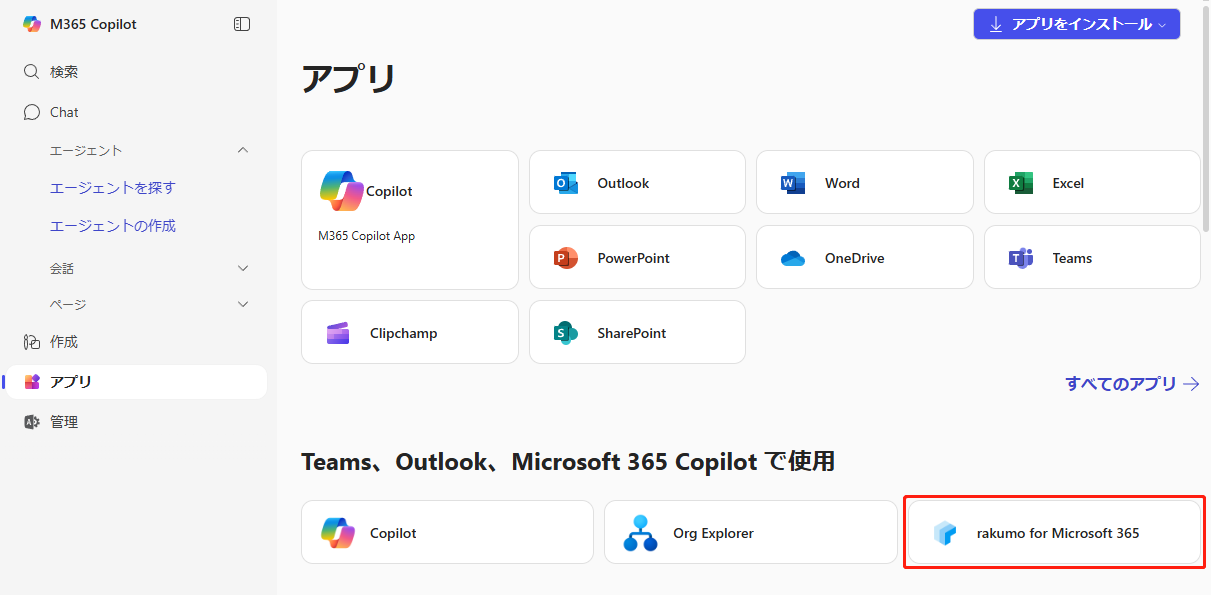
Task: Click the アプリをインストール button label
Action: coord(1081,24)
